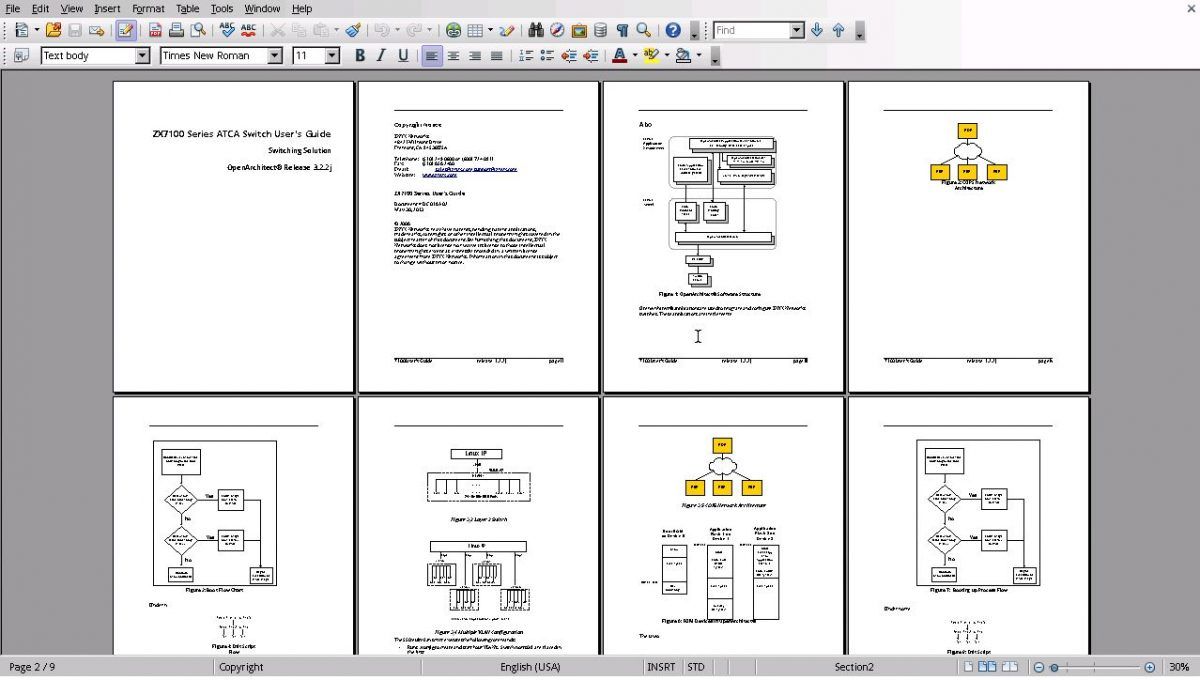Toggle Edit File mode button
The width and height of the screenshot is (1200, 680).
tap(125, 30)
